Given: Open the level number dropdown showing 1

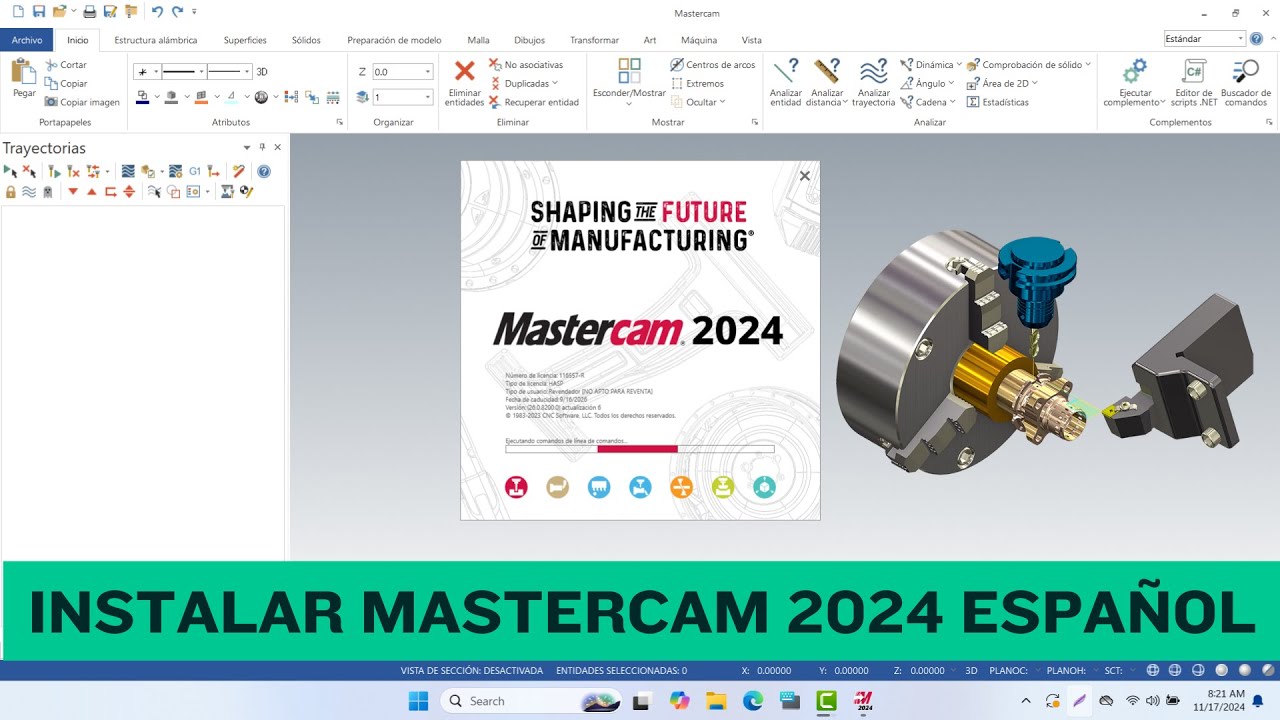Looking at the screenshot, I should click(x=428, y=97).
